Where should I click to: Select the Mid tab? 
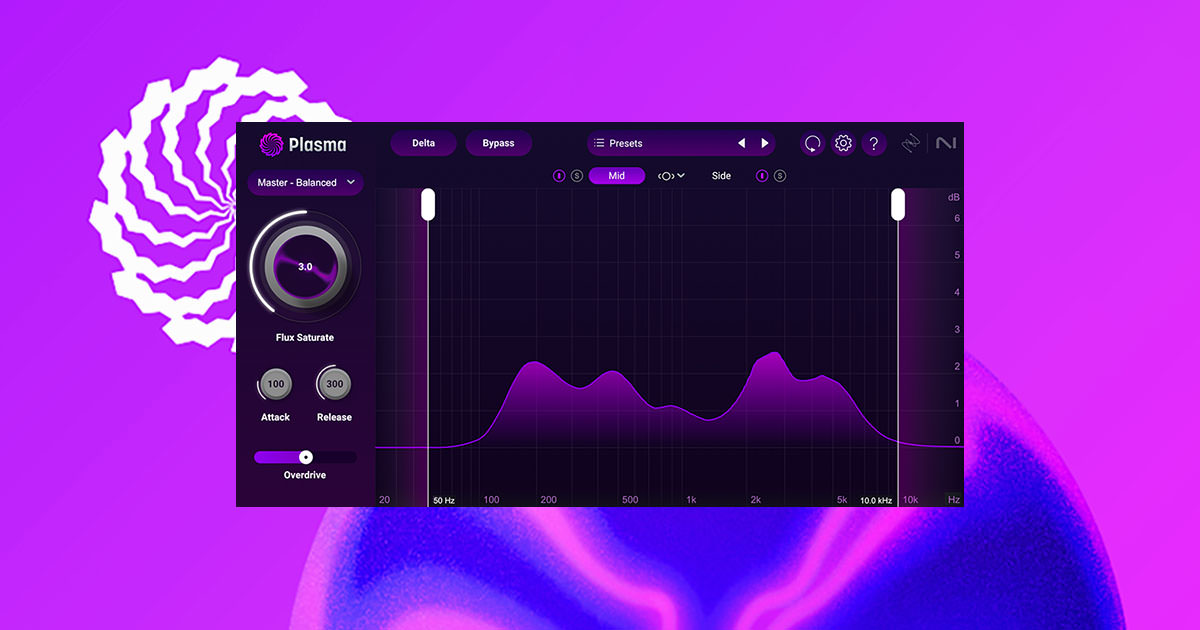coord(617,176)
